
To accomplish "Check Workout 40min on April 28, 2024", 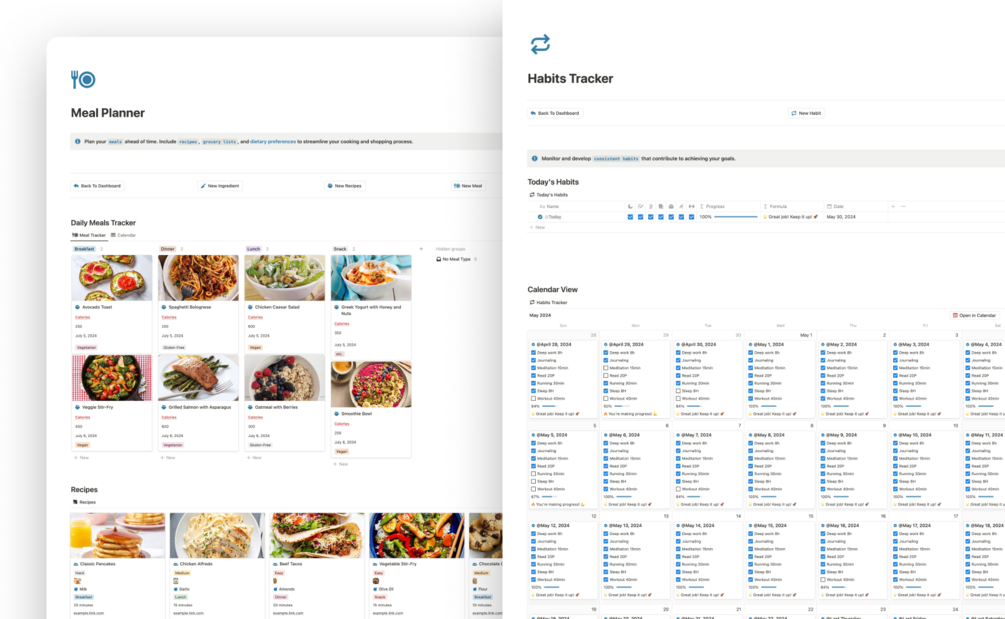I will pos(533,399).
